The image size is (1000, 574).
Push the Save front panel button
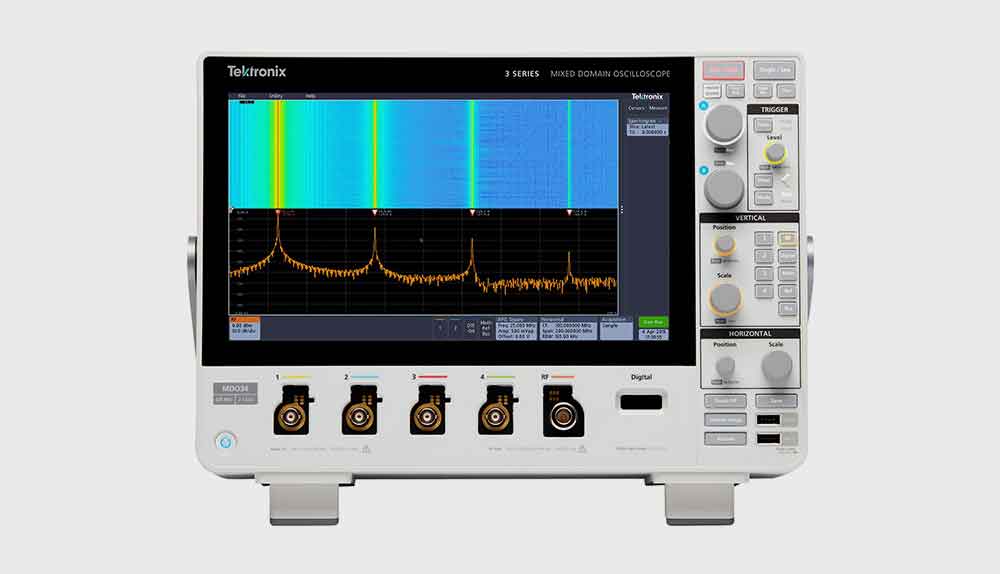pos(776,401)
